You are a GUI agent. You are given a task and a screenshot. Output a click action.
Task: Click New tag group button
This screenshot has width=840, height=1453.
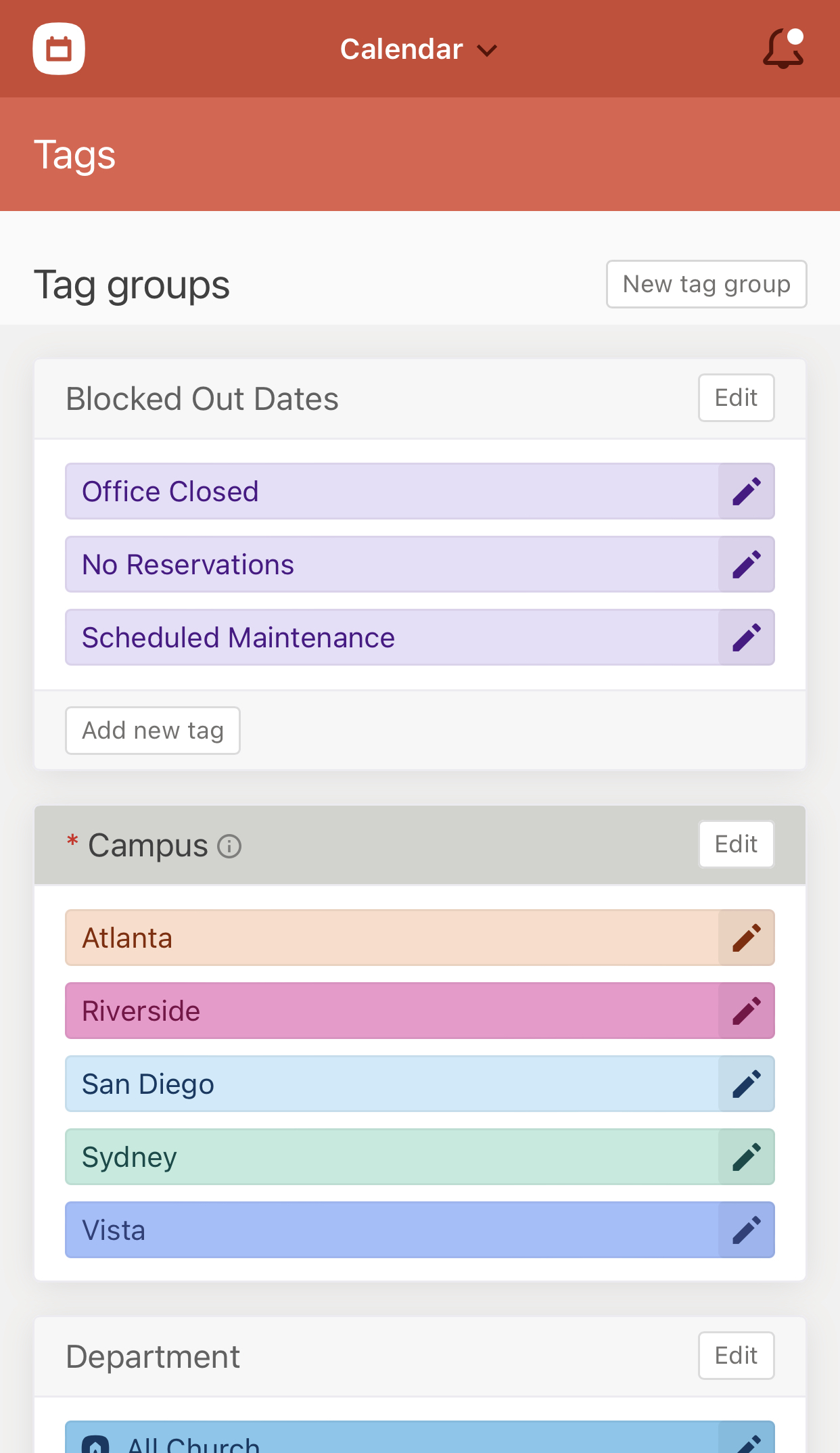tap(707, 284)
